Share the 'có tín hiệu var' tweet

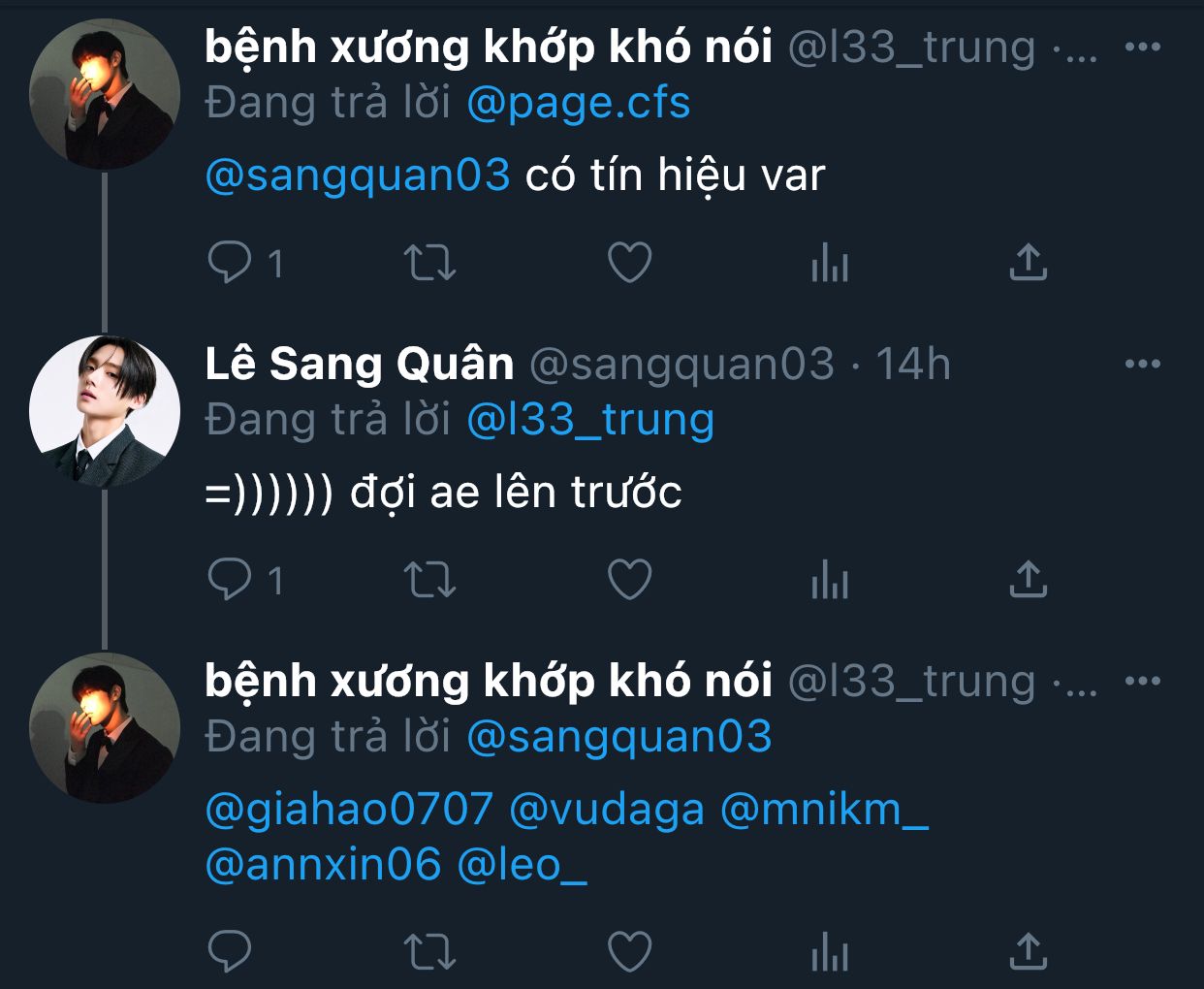[1028, 262]
